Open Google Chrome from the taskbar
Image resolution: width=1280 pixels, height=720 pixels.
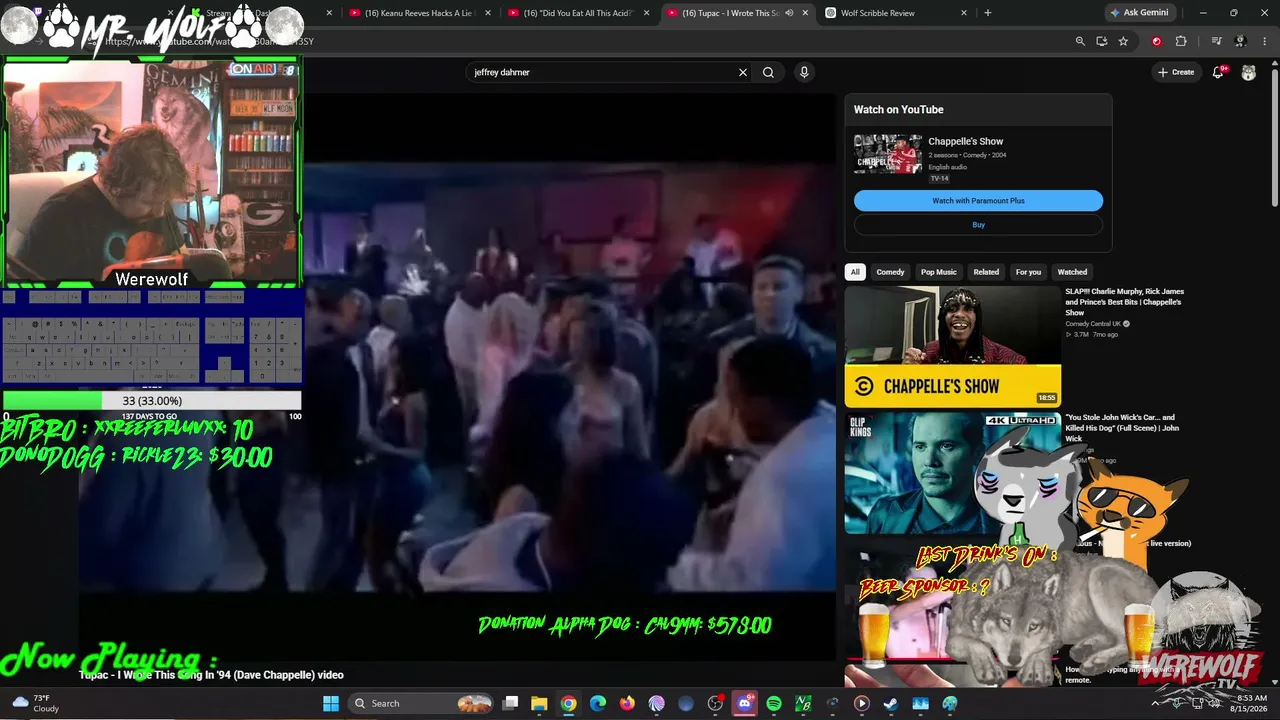[568, 703]
